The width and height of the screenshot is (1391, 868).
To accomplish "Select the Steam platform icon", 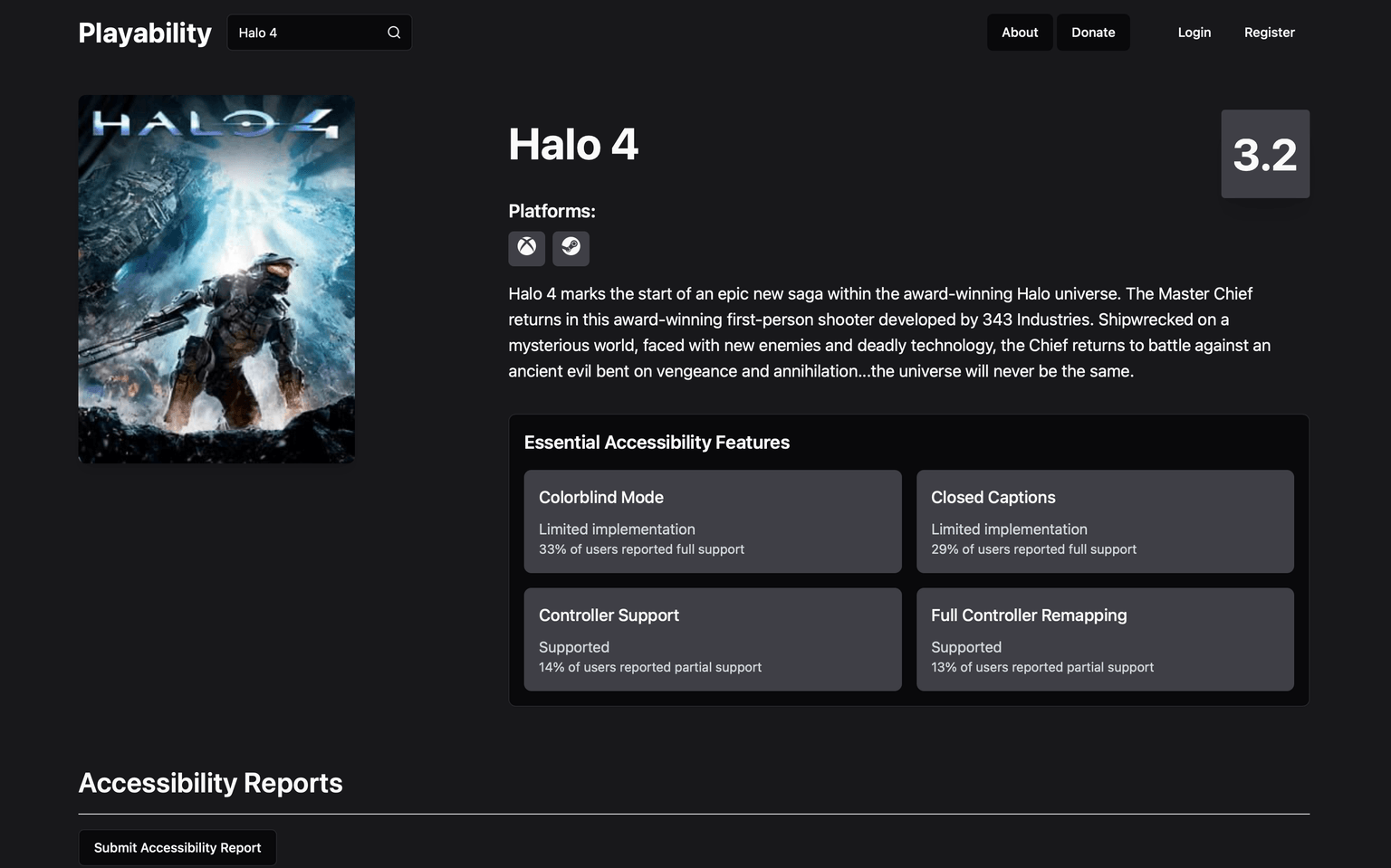I will (x=571, y=248).
